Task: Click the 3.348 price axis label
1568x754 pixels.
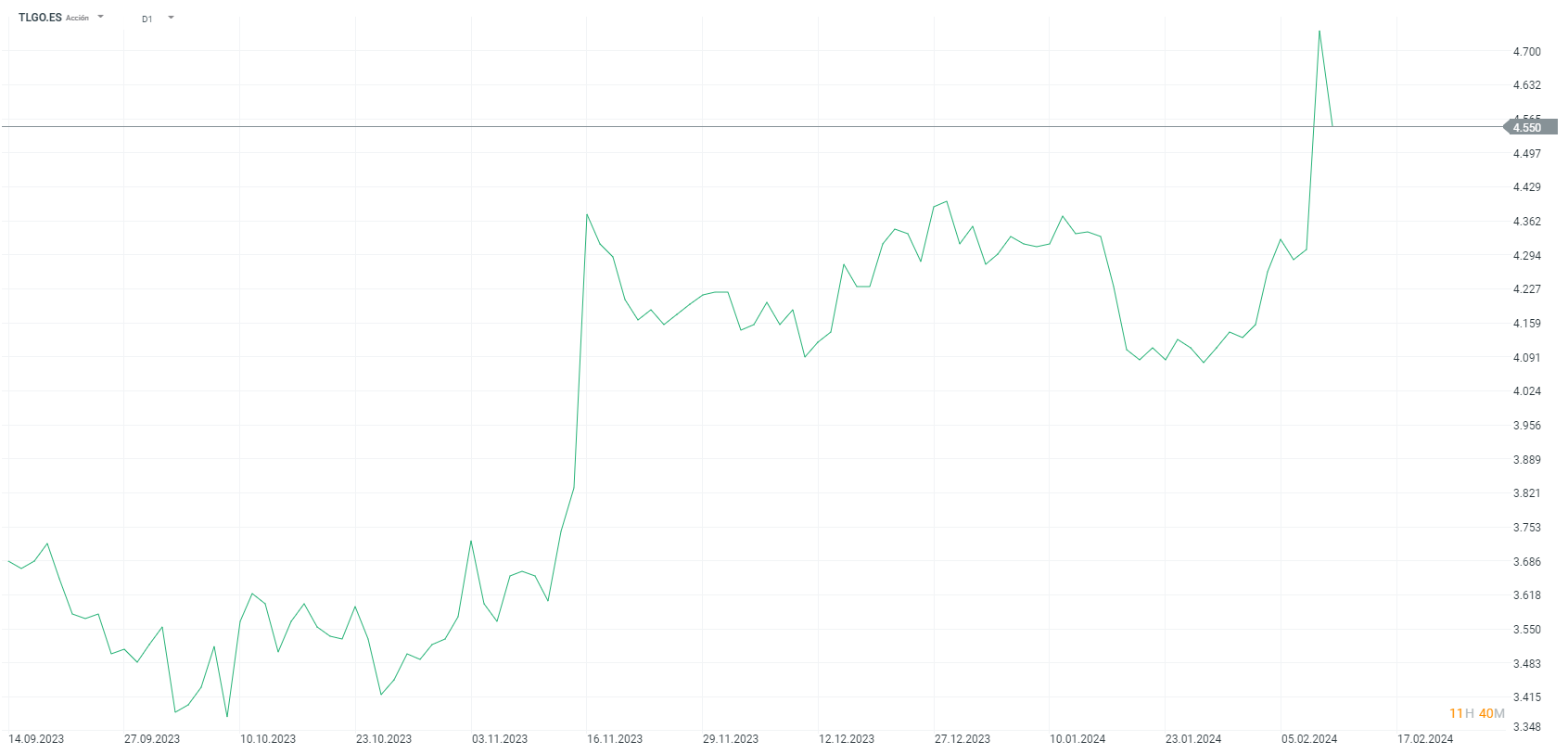Action: (1526, 727)
